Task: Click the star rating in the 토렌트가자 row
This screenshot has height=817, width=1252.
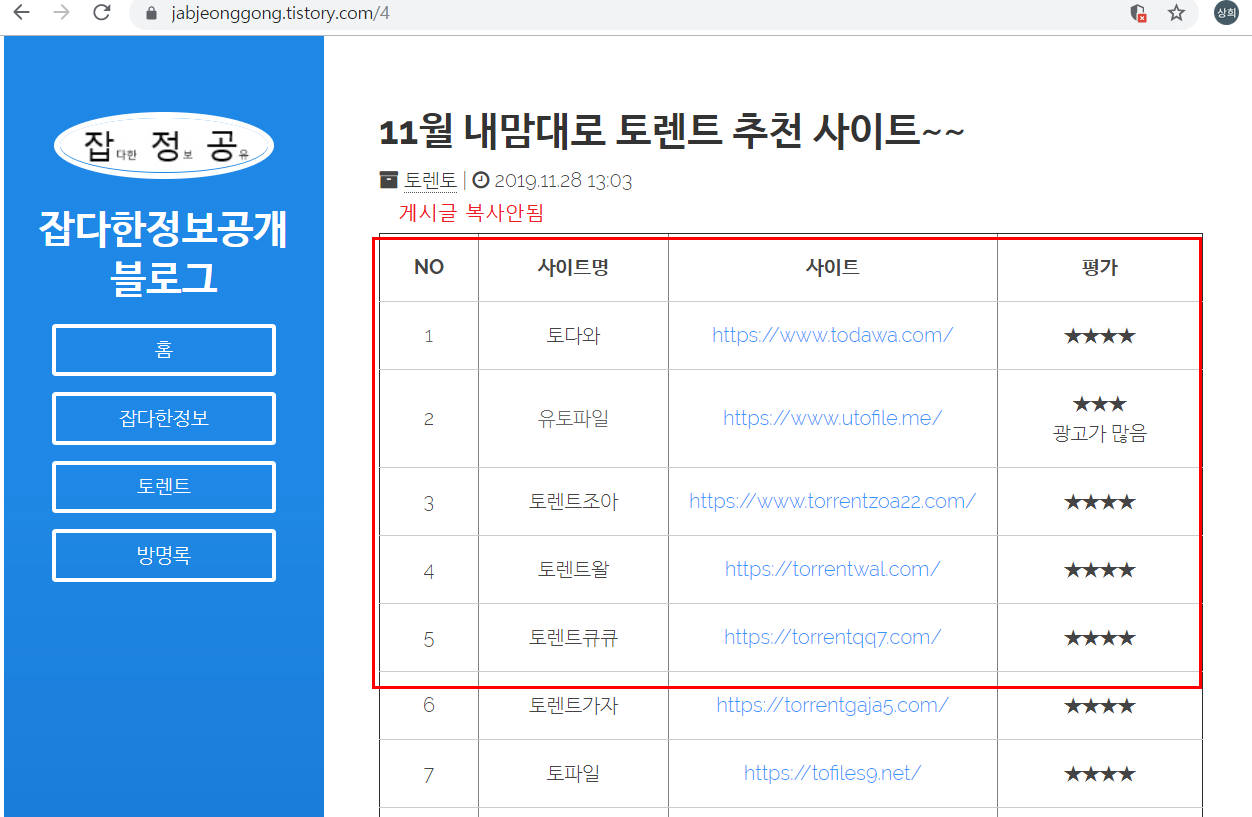Action: (1099, 706)
